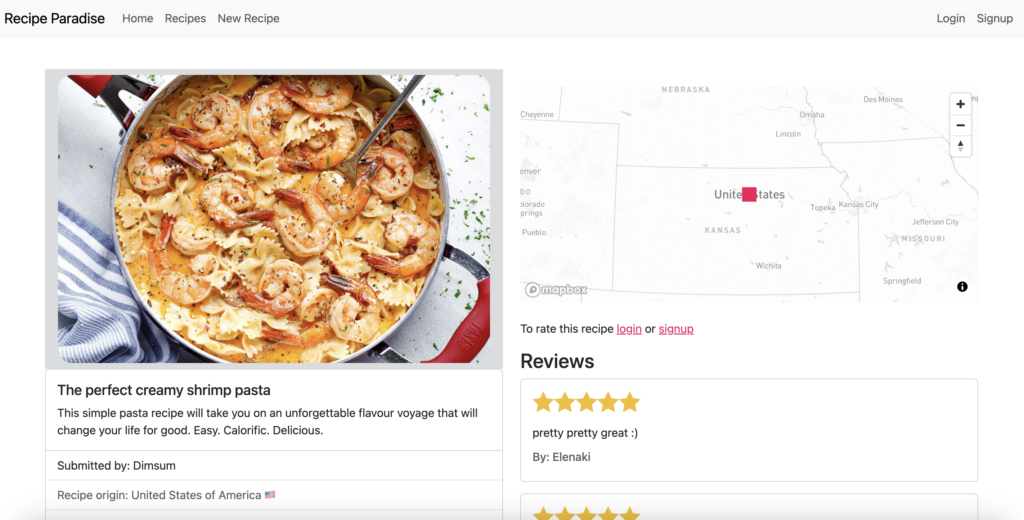Select the red location marker on map

point(749,194)
